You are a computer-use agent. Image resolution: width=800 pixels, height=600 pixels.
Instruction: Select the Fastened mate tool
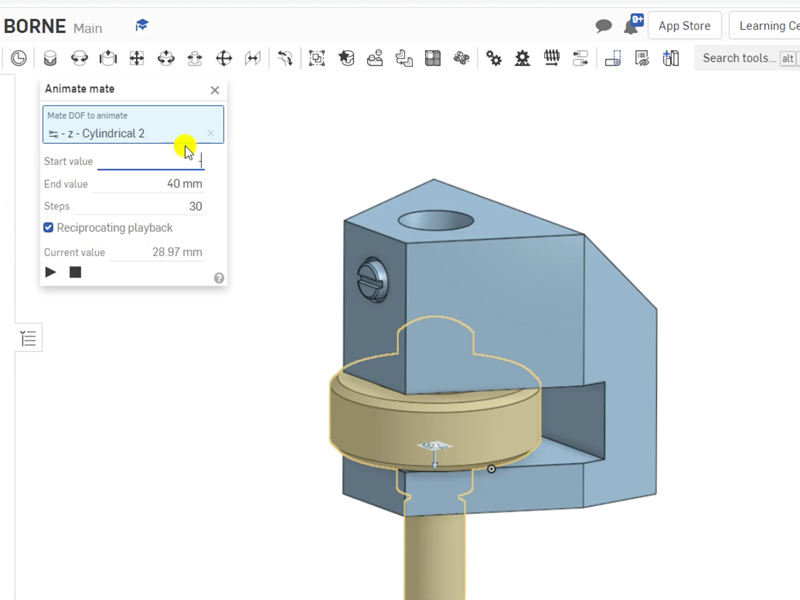(50, 59)
